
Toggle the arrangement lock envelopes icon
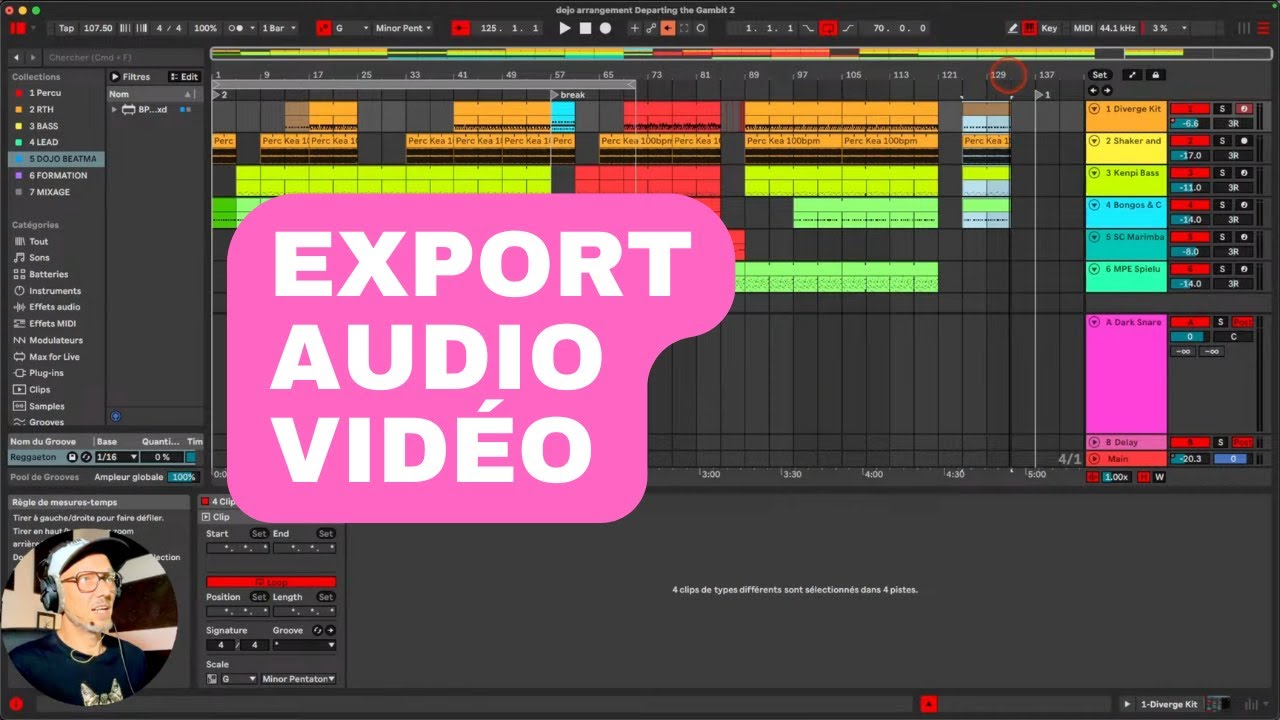[x=1155, y=75]
